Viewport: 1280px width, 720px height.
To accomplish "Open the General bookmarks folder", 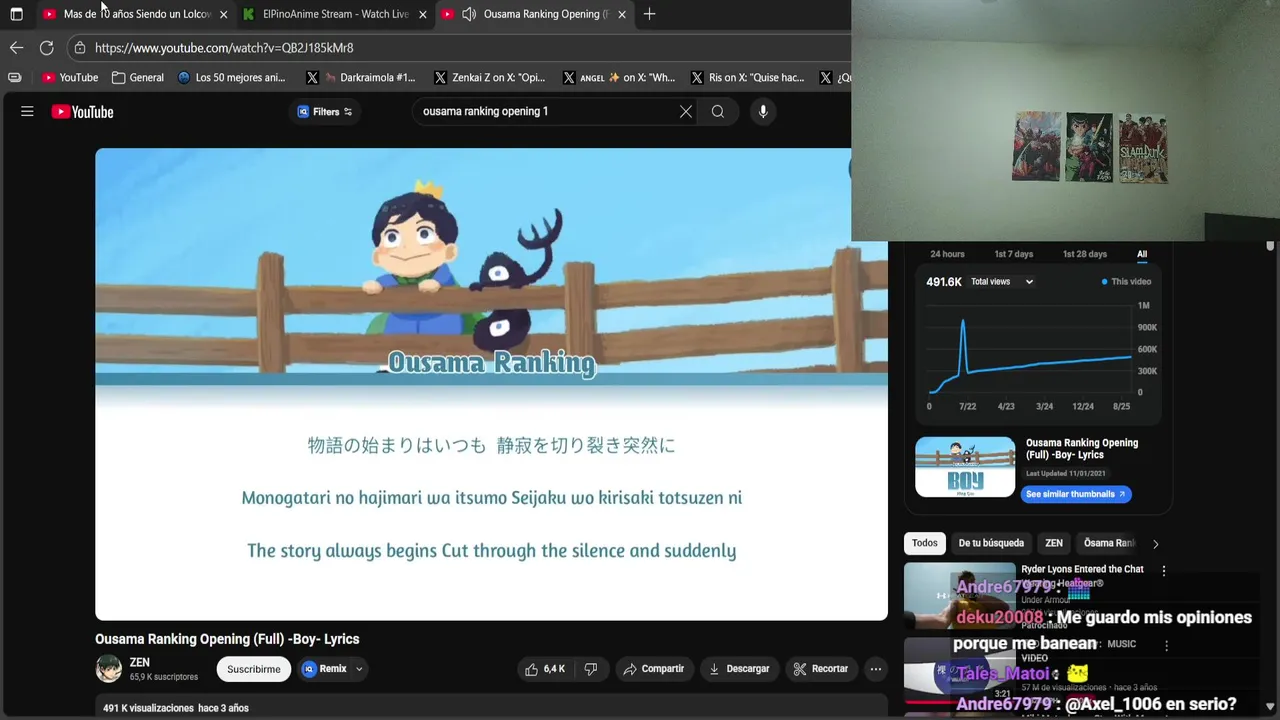I will tap(138, 77).
